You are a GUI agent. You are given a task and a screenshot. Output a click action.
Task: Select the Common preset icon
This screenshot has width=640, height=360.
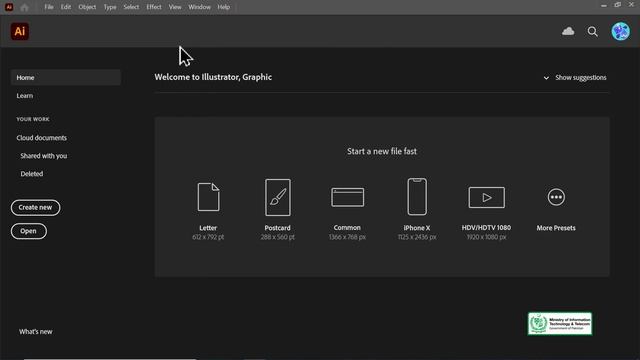[x=347, y=197]
